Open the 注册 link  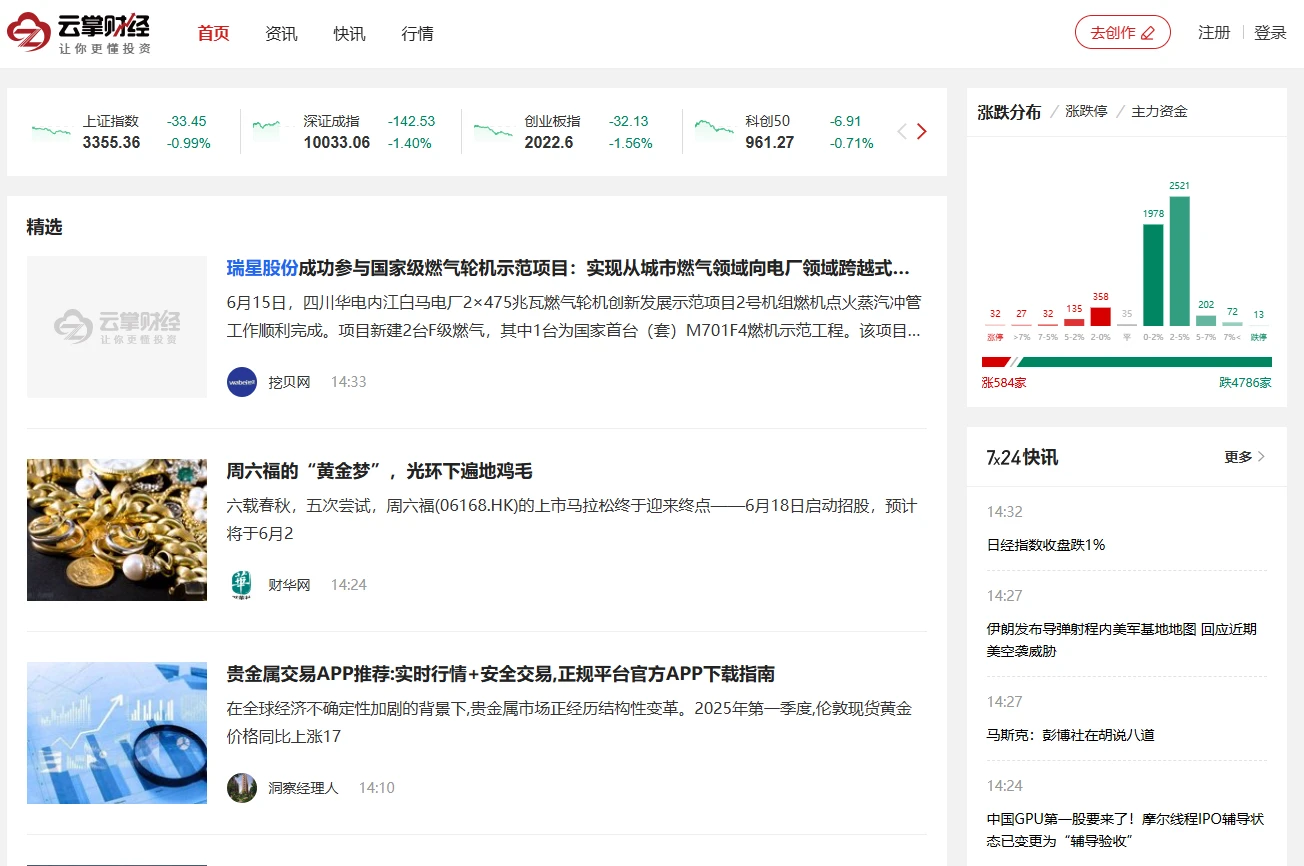tap(1214, 32)
